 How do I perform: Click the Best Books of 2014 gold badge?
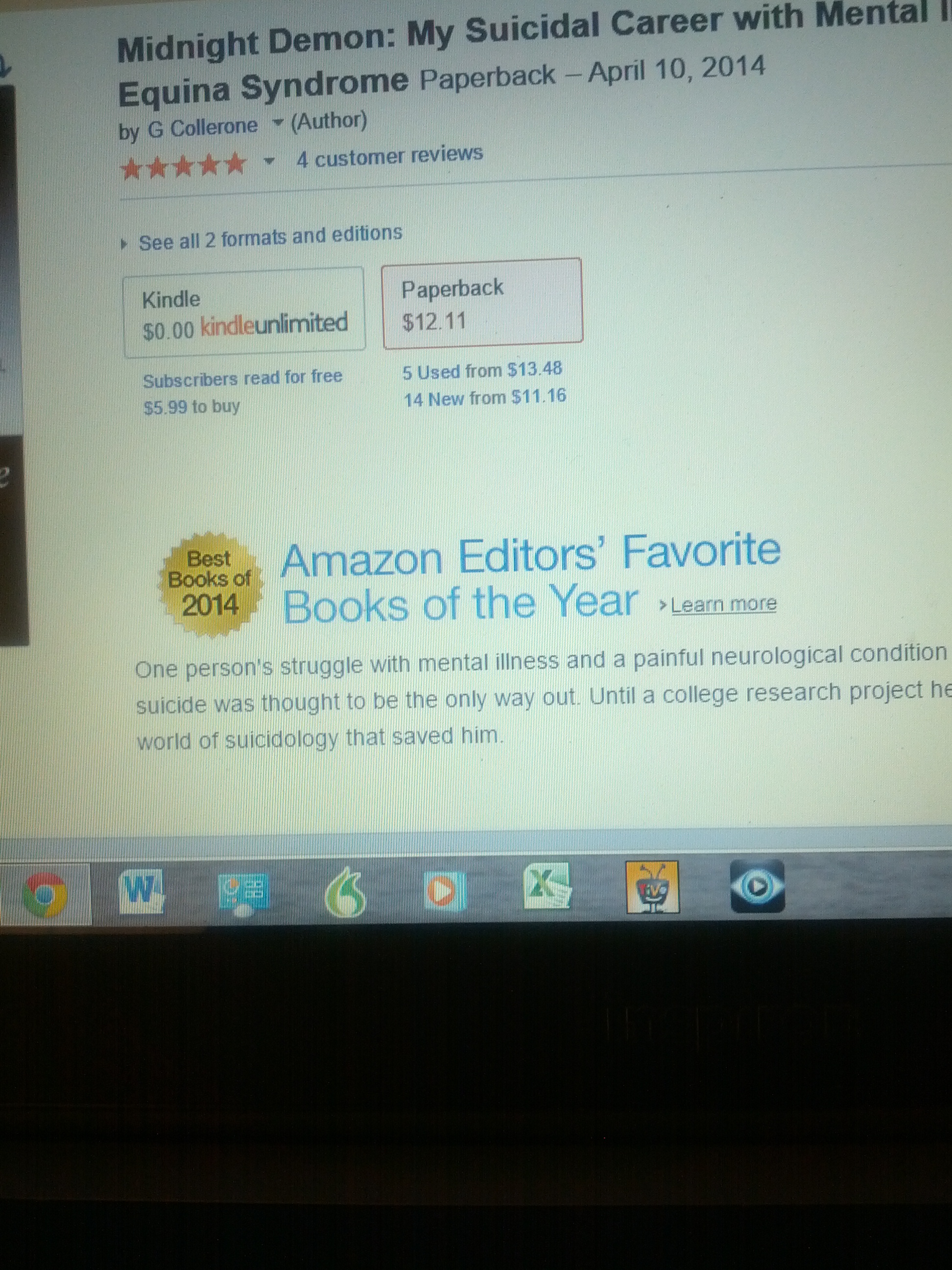click(210, 583)
